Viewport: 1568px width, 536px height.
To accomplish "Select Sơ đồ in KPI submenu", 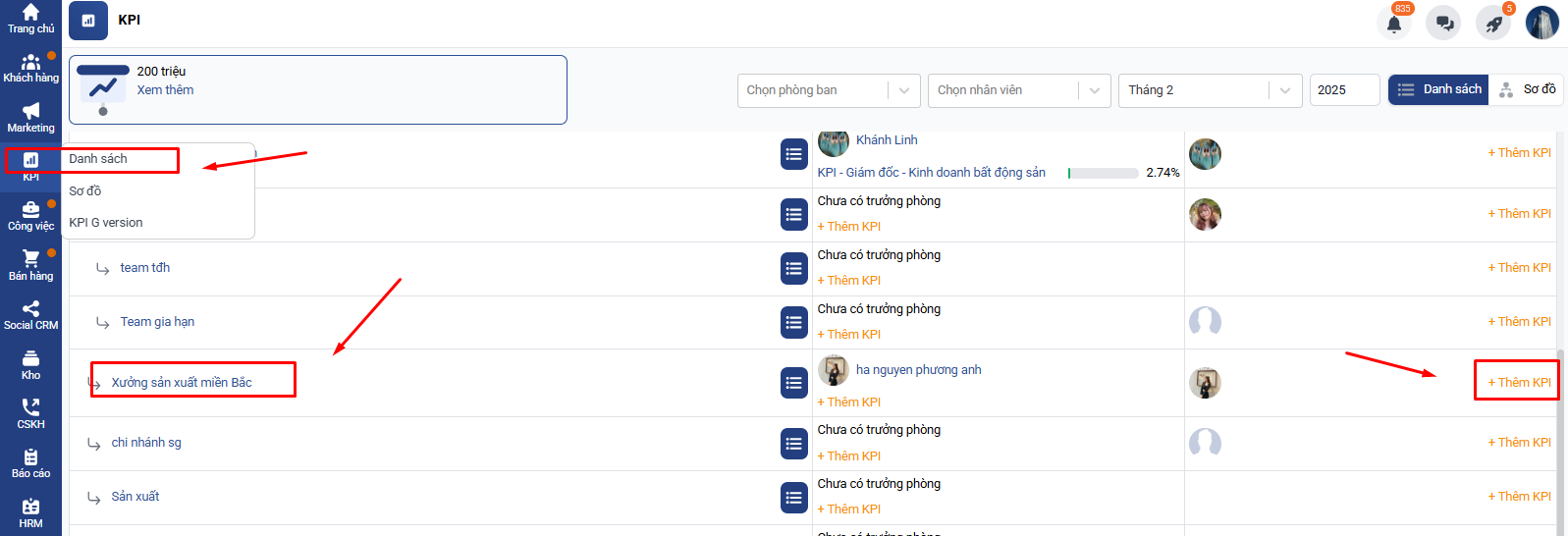I will [85, 190].
